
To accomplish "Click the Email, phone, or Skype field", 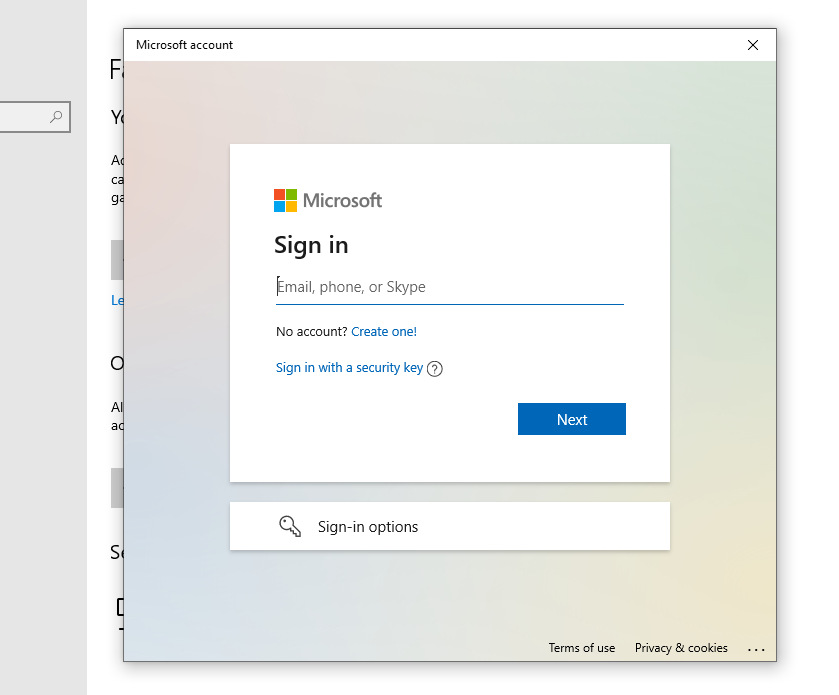I will [449, 287].
